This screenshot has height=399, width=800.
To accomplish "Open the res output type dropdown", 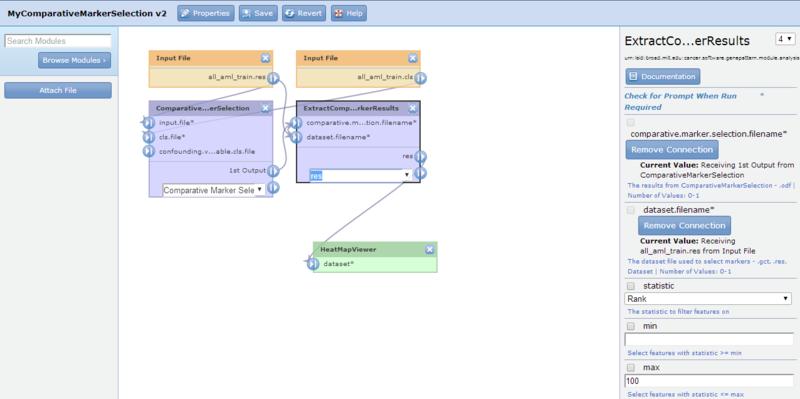I will [x=361, y=176].
